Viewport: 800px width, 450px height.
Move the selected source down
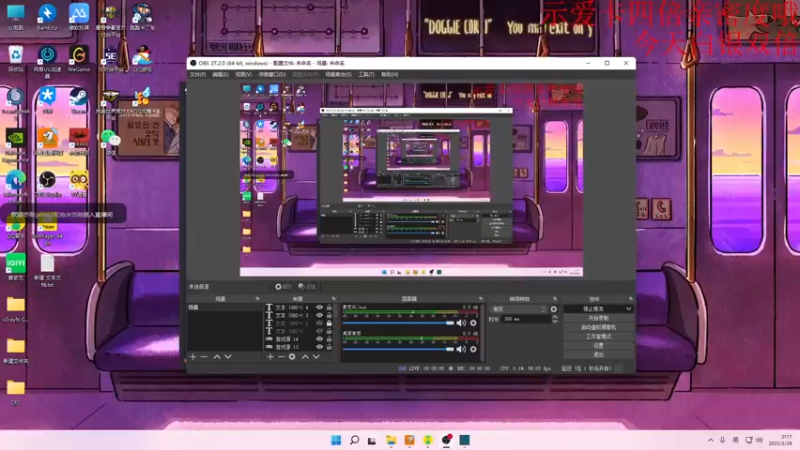316,357
